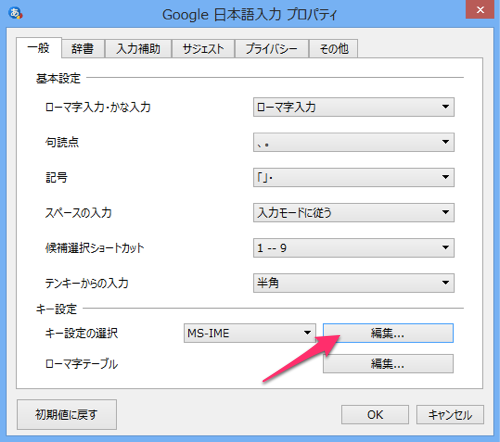Click the キャンセル button
This screenshot has width=500, height=442.
pos(450,415)
